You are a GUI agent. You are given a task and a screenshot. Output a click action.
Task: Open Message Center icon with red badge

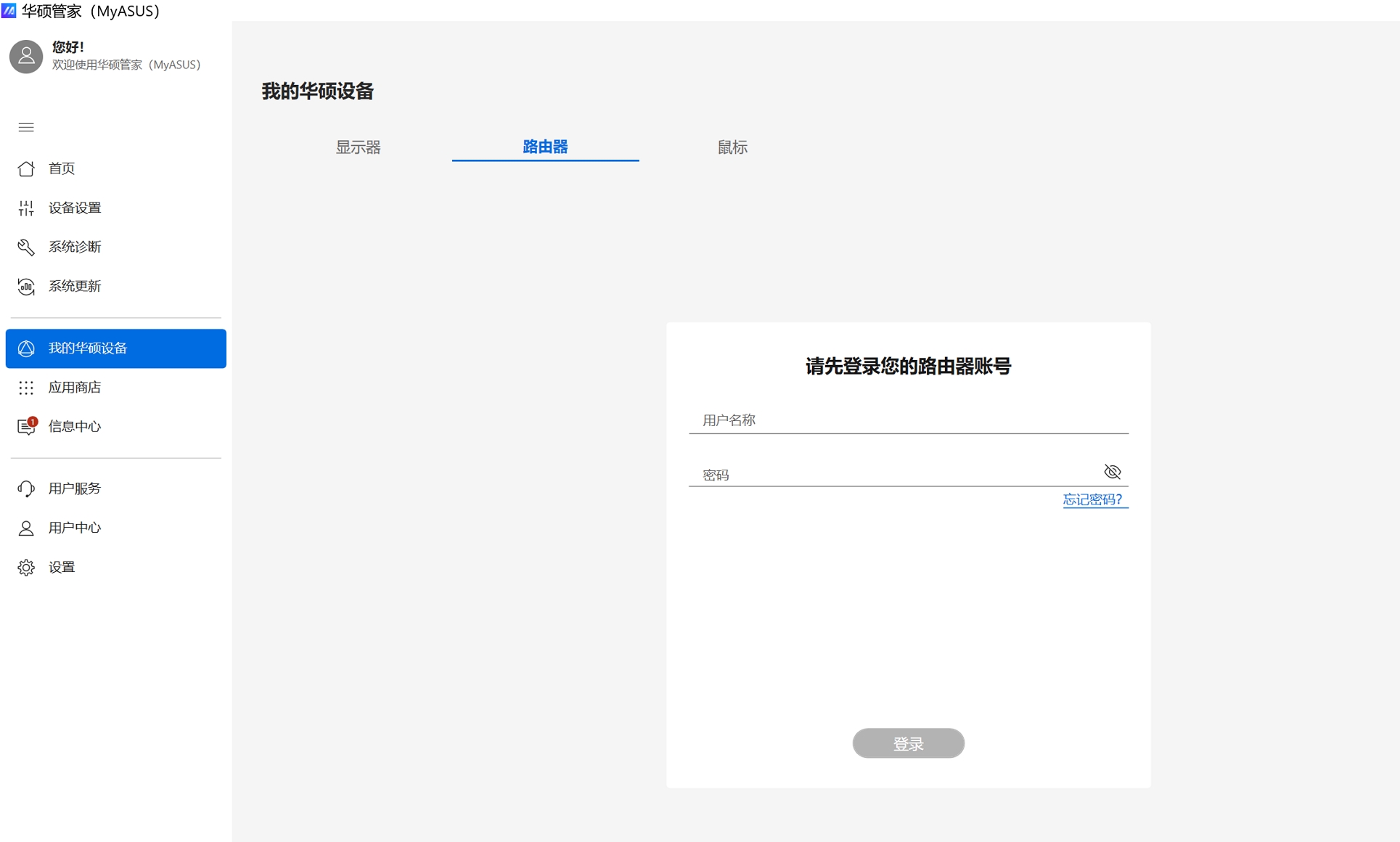pos(26,427)
